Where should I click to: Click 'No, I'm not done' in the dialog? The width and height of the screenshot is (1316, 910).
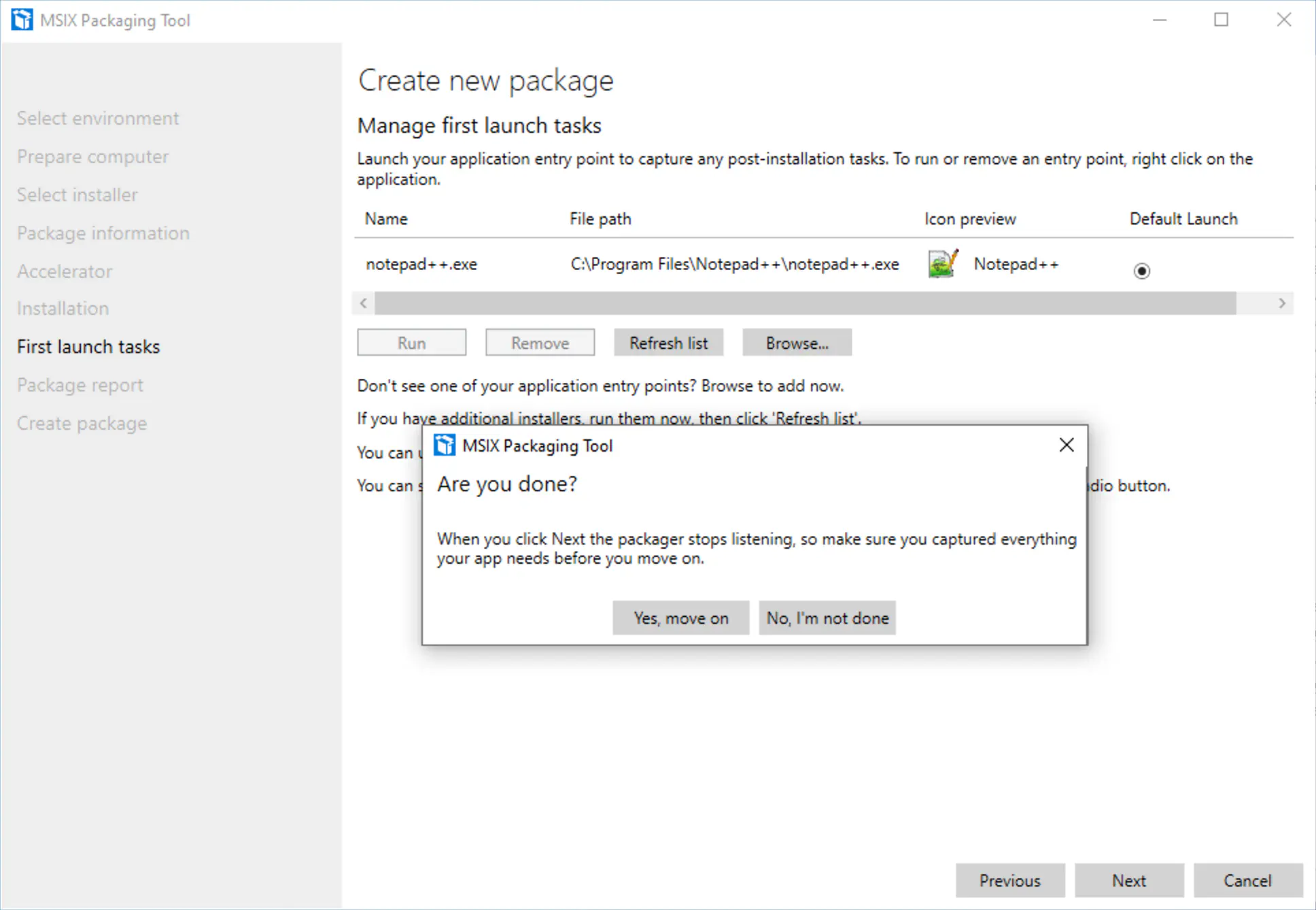click(x=827, y=618)
